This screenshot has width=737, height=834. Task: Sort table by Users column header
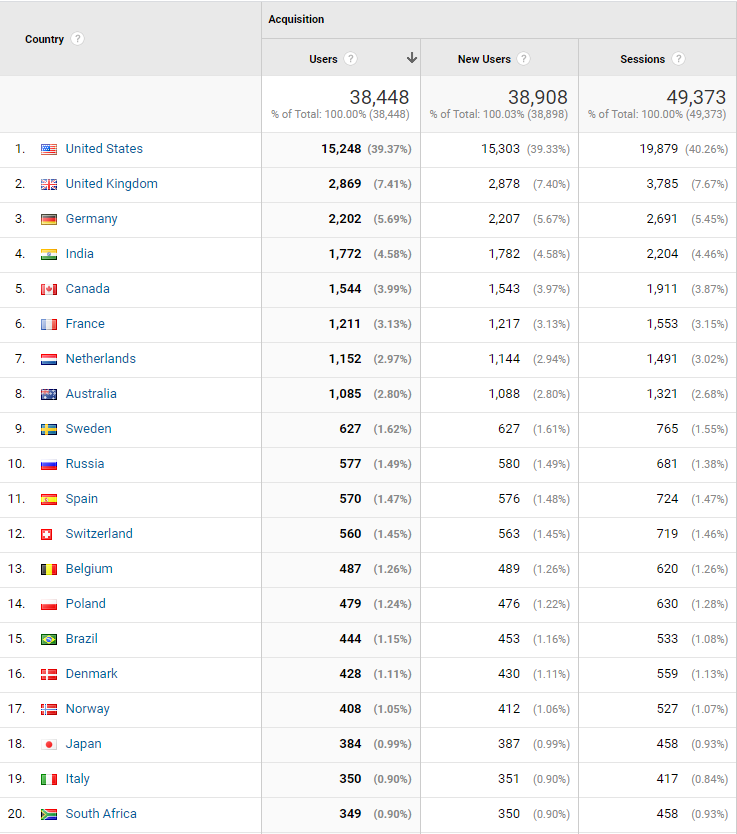point(323,59)
